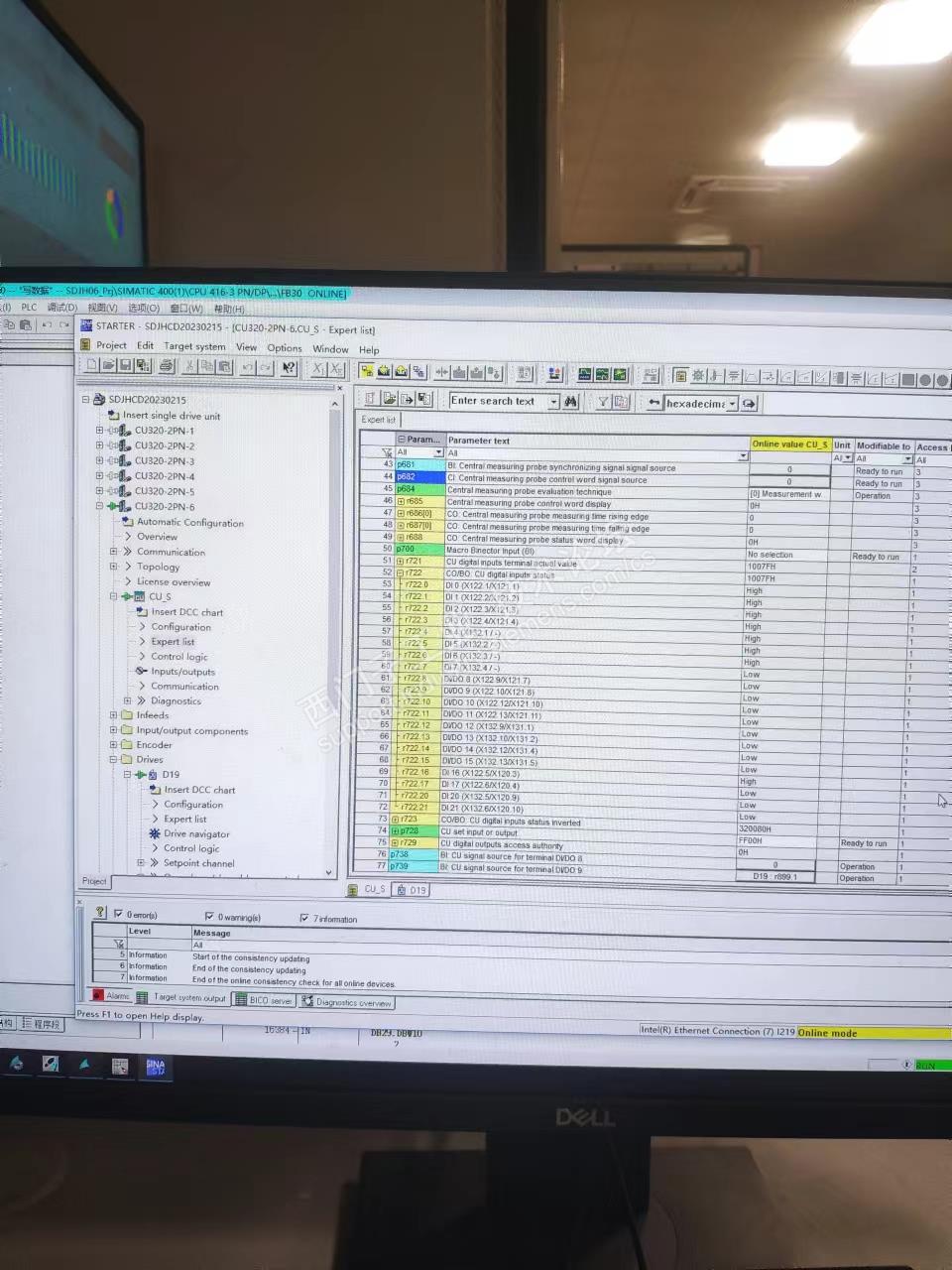Click the Cut scissors toolbar icon
Image resolution: width=952 pixels, height=1270 pixels.
point(190,367)
